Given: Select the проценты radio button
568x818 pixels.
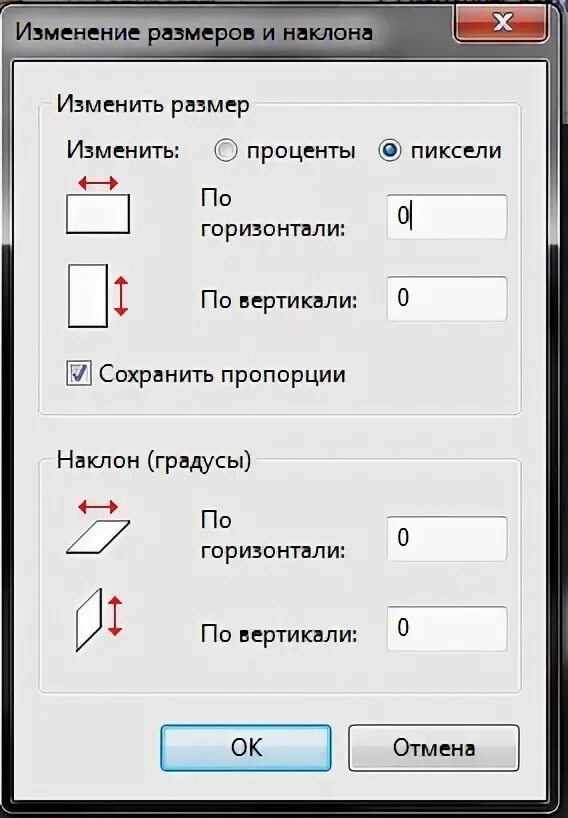Looking at the screenshot, I should click(x=226, y=151).
